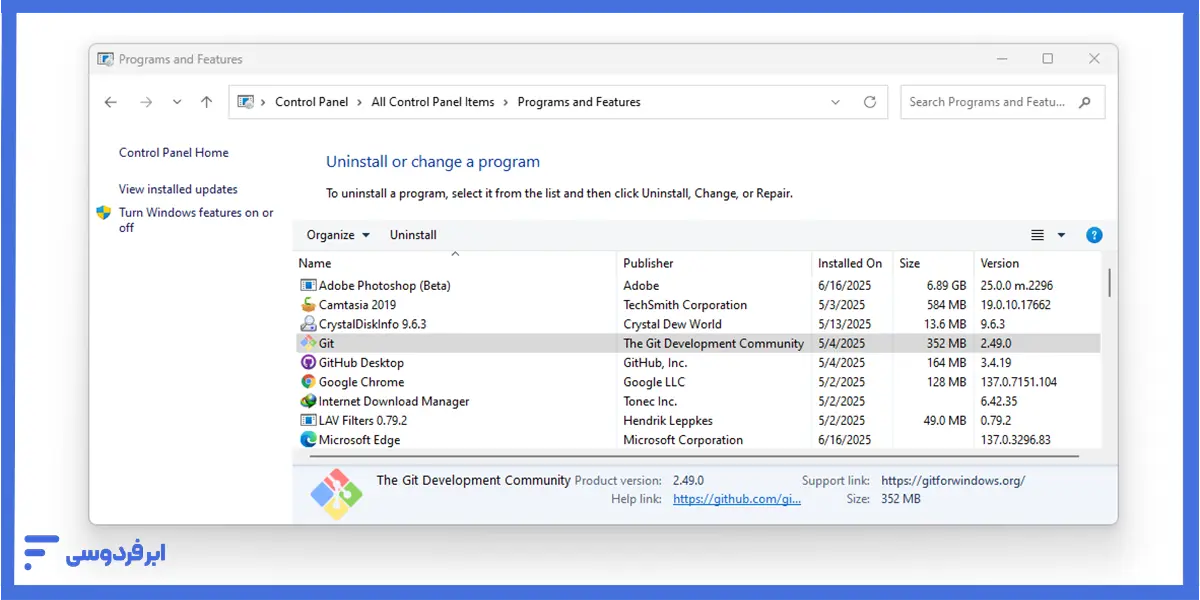Select the GitHub Desktop row name
The width and height of the screenshot is (1200, 600).
tap(361, 363)
